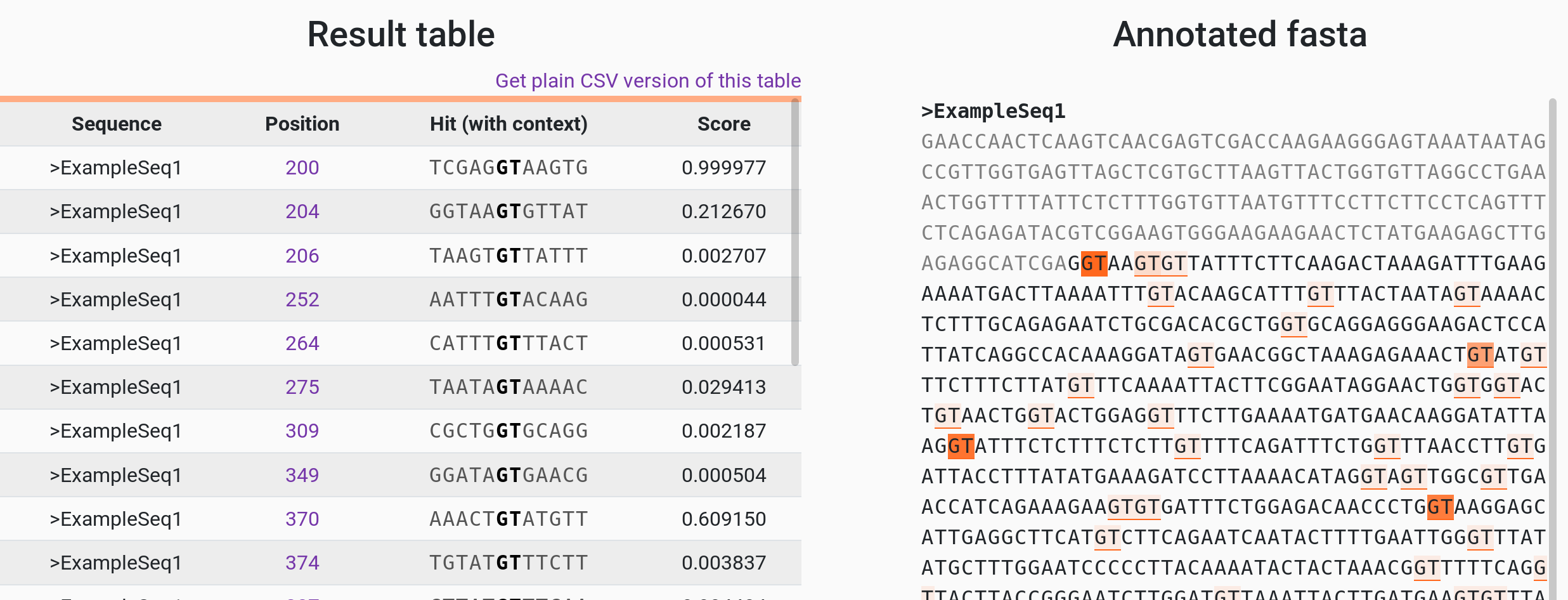Click Hit (with context) column header
Screen dimensions: 1568x600
[509, 124]
